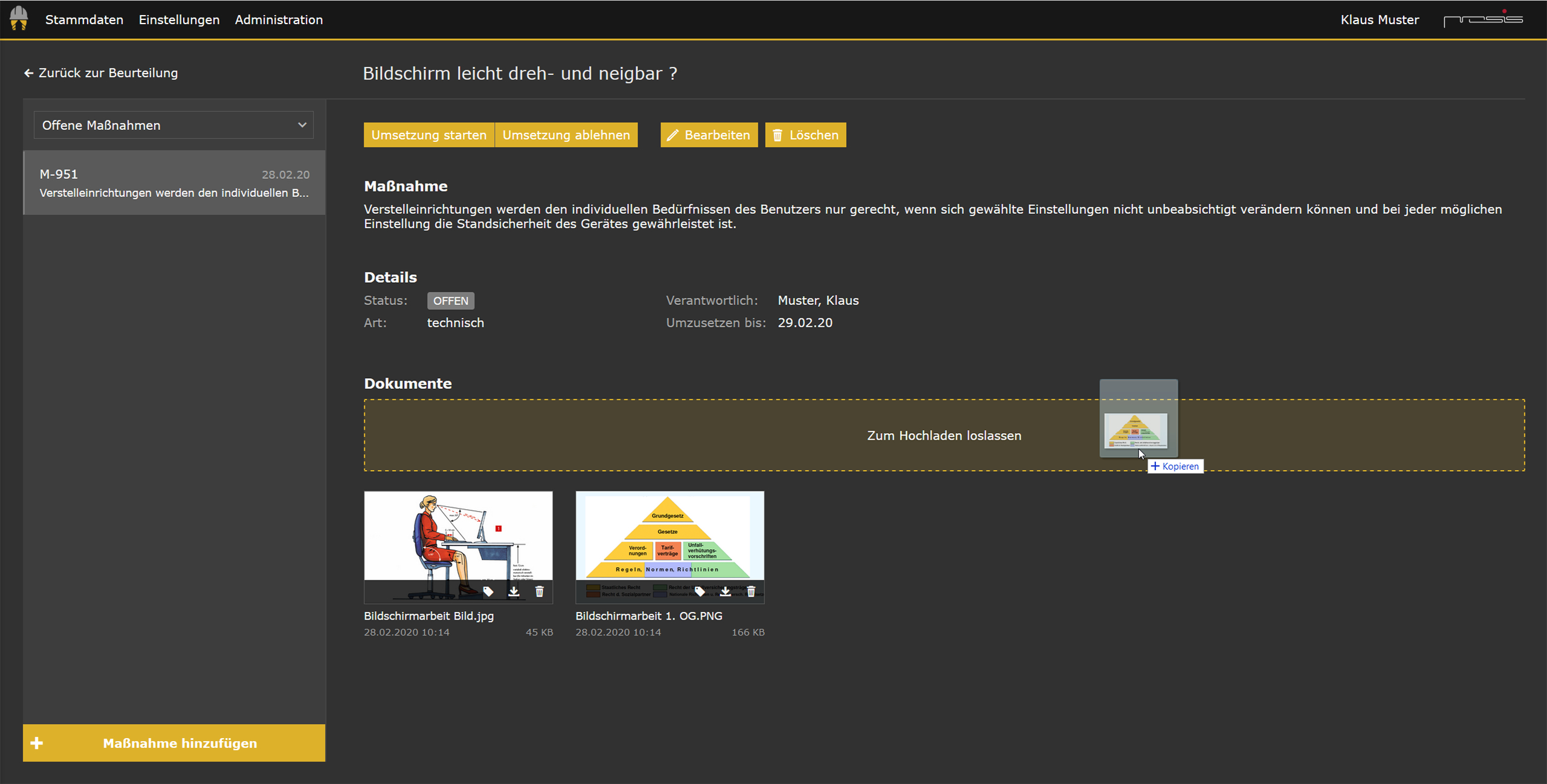The image size is (1547, 784).
Task: Download the Bildschirmarbeit Bild.jpg document
Action: (514, 592)
